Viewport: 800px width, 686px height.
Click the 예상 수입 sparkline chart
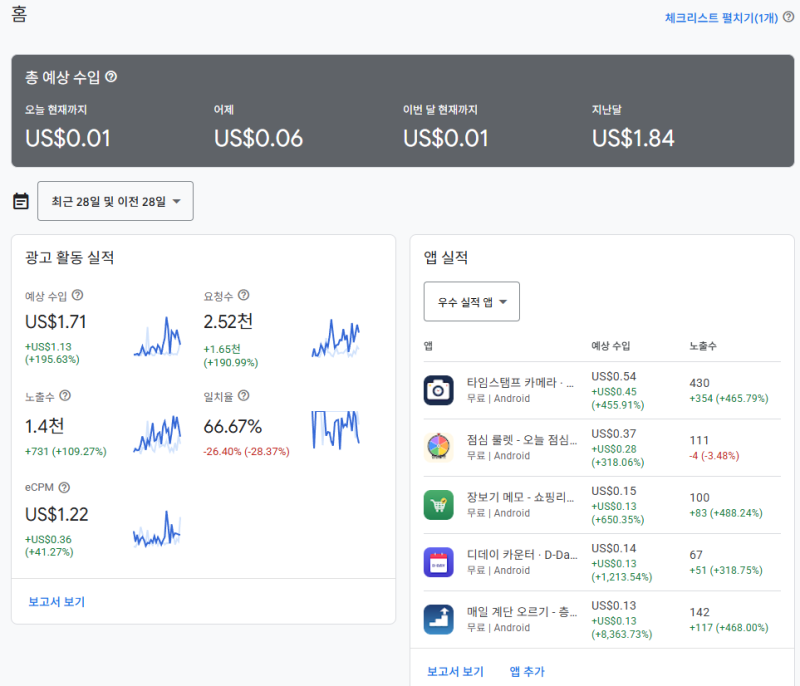[157, 337]
